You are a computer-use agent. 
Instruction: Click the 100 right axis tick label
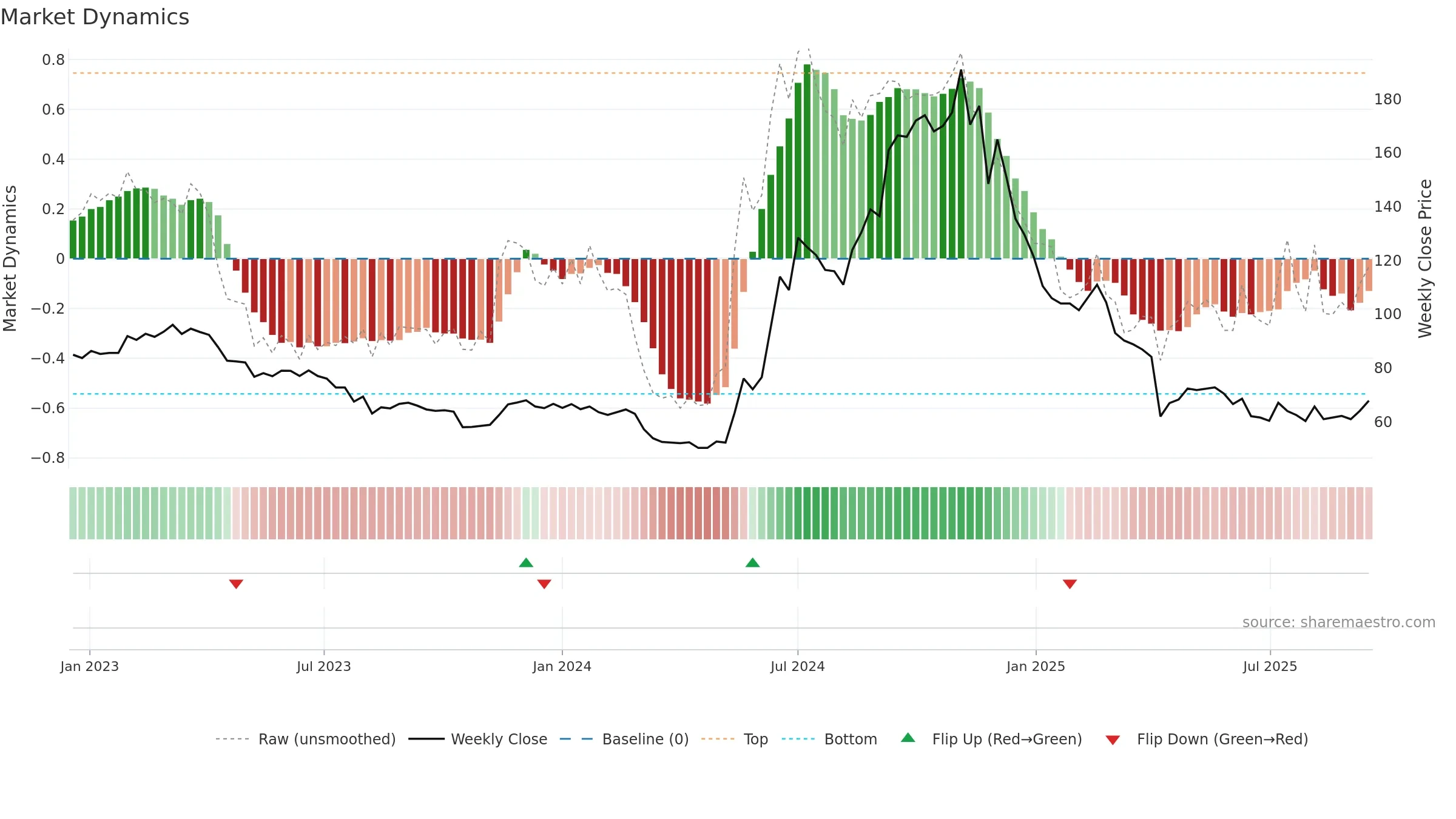point(1387,314)
